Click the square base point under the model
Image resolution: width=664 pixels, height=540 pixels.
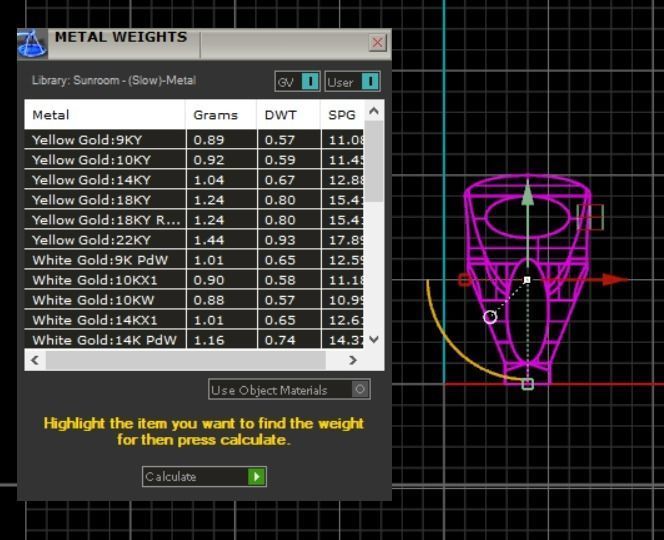[x=528, y=384]
